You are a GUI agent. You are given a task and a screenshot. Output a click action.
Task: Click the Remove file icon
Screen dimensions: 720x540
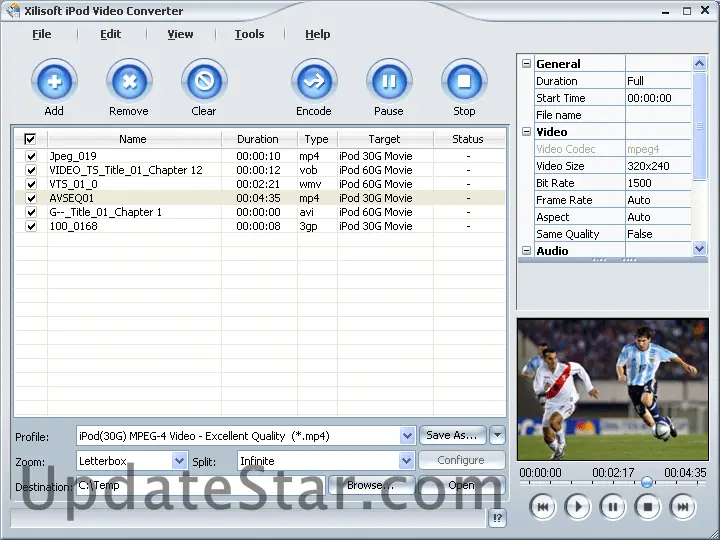click(129, 82)
